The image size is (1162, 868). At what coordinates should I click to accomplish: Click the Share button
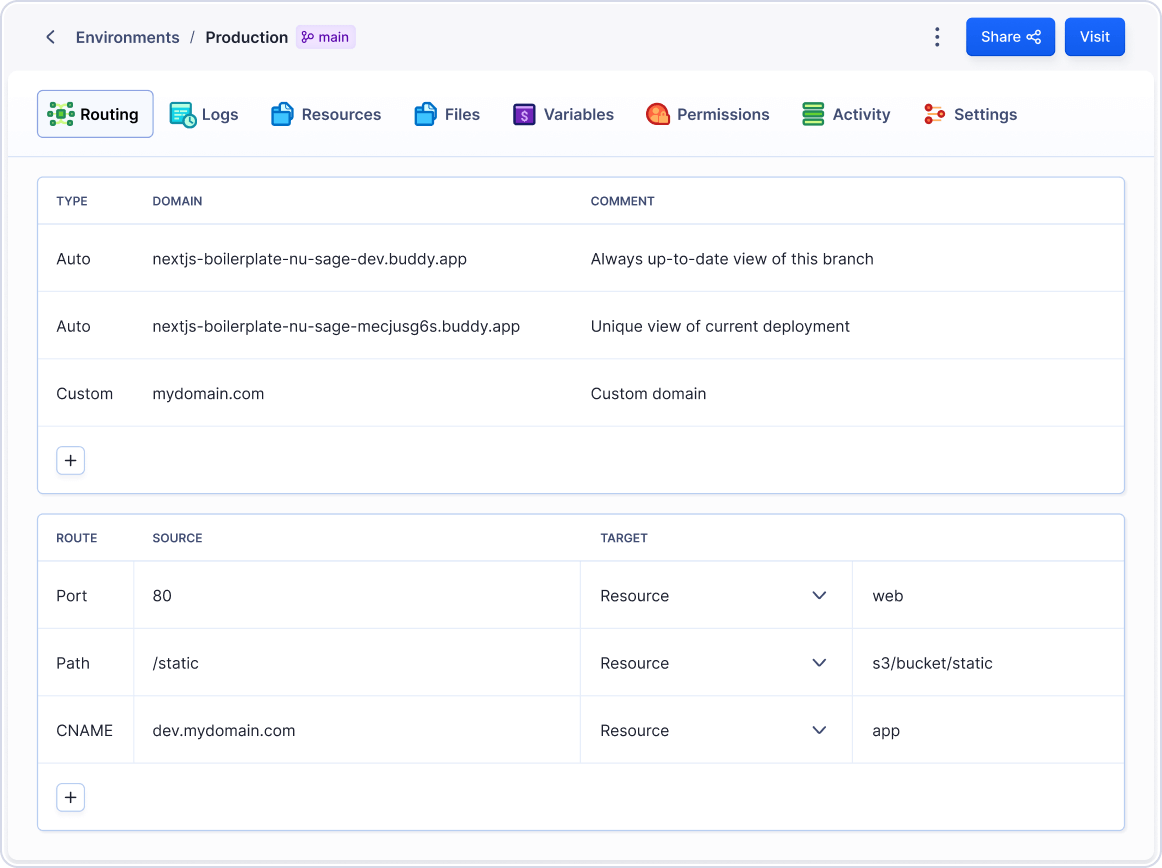pos(1010,37)
